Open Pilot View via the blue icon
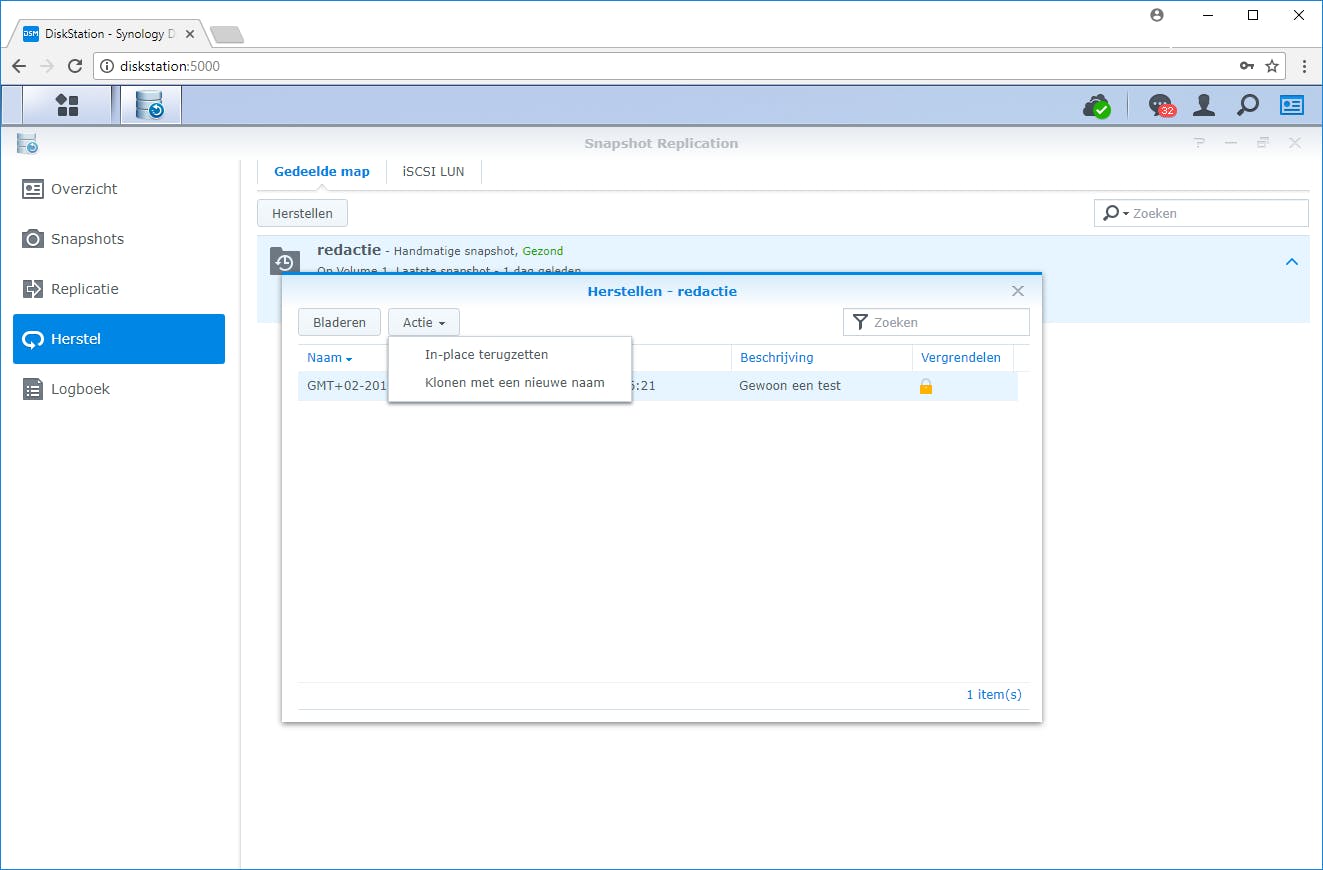Image resolution: width=1323 pixels, height=870 pixels. pos(1291,104)
